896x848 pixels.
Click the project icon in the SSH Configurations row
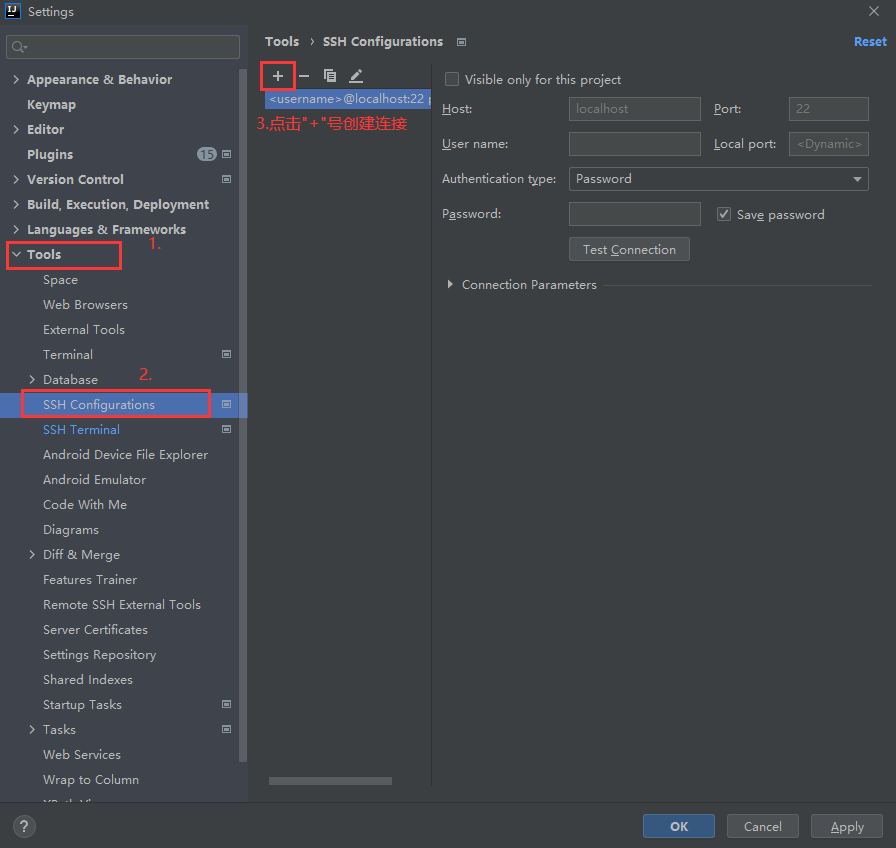pyautogui.click(x=226, y=405)
